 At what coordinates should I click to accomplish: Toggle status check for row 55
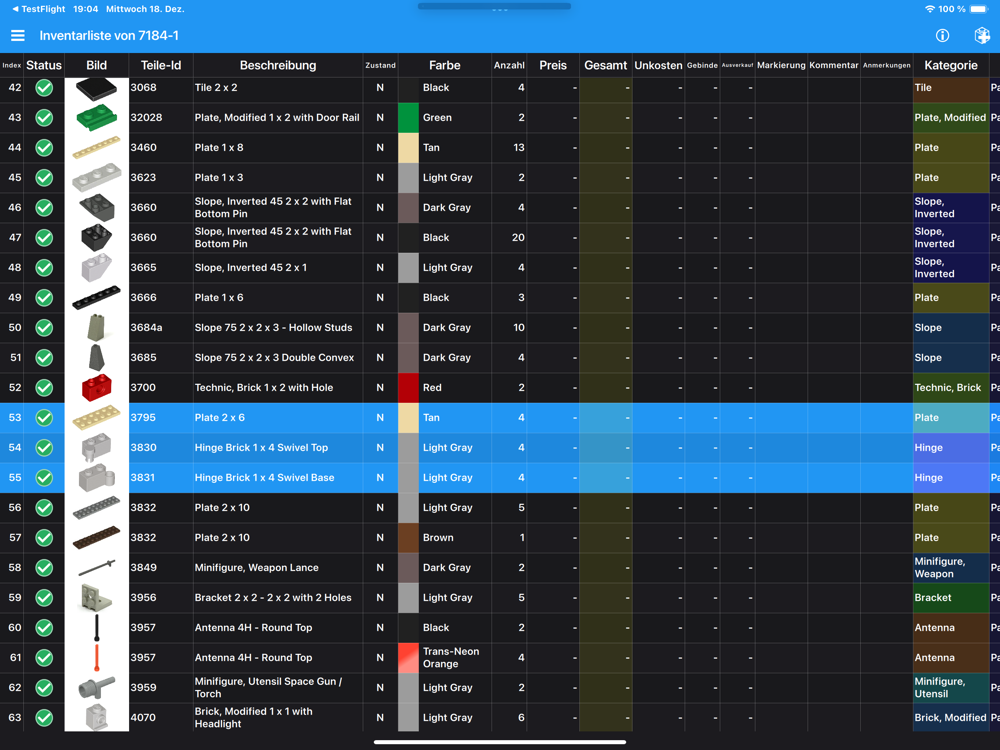[44, 478]
